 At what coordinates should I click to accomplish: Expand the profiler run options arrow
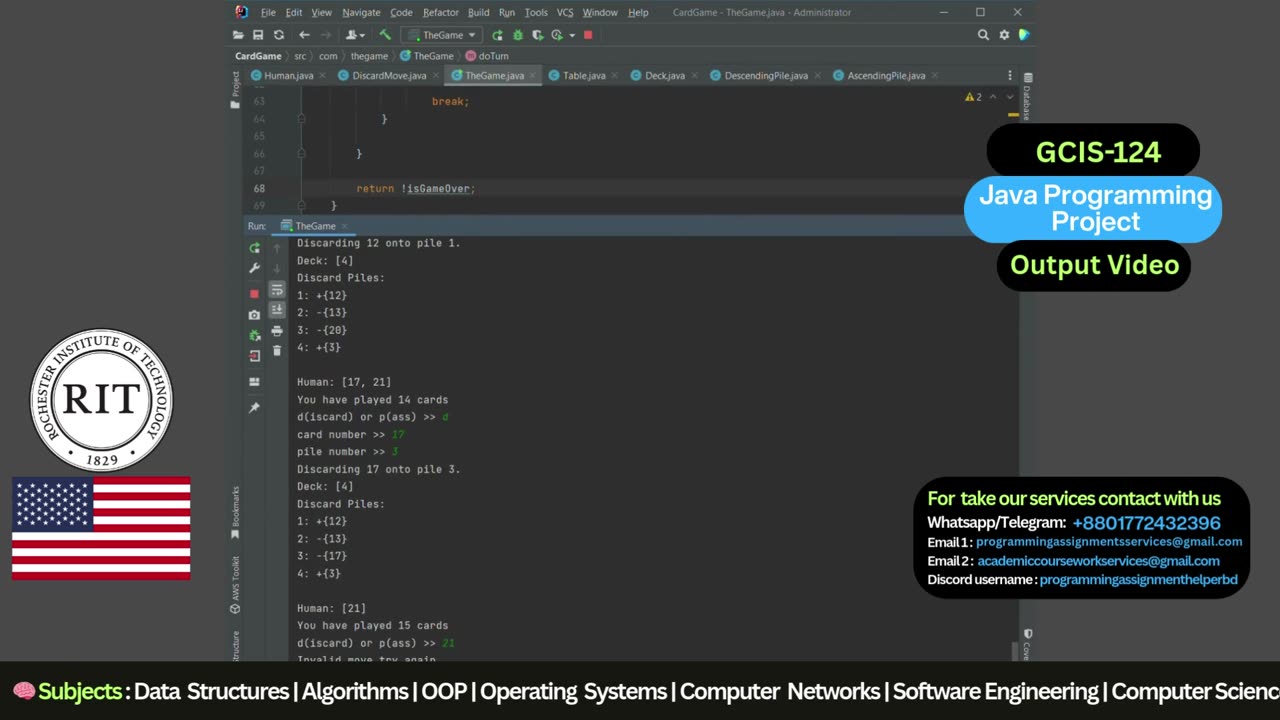click(571, 35)
